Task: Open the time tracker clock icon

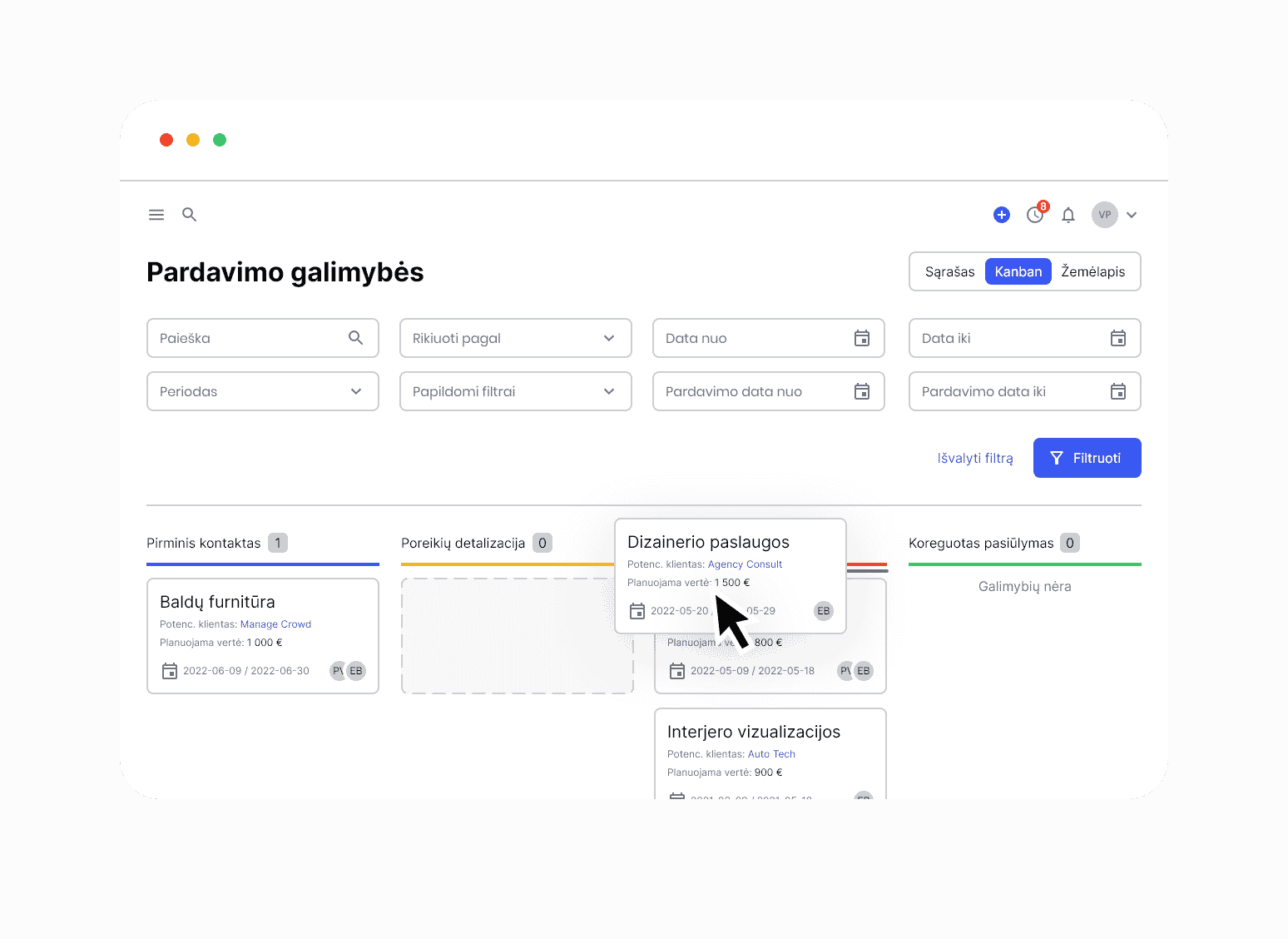Action: pyautogui.click(x=1035, y=215)
